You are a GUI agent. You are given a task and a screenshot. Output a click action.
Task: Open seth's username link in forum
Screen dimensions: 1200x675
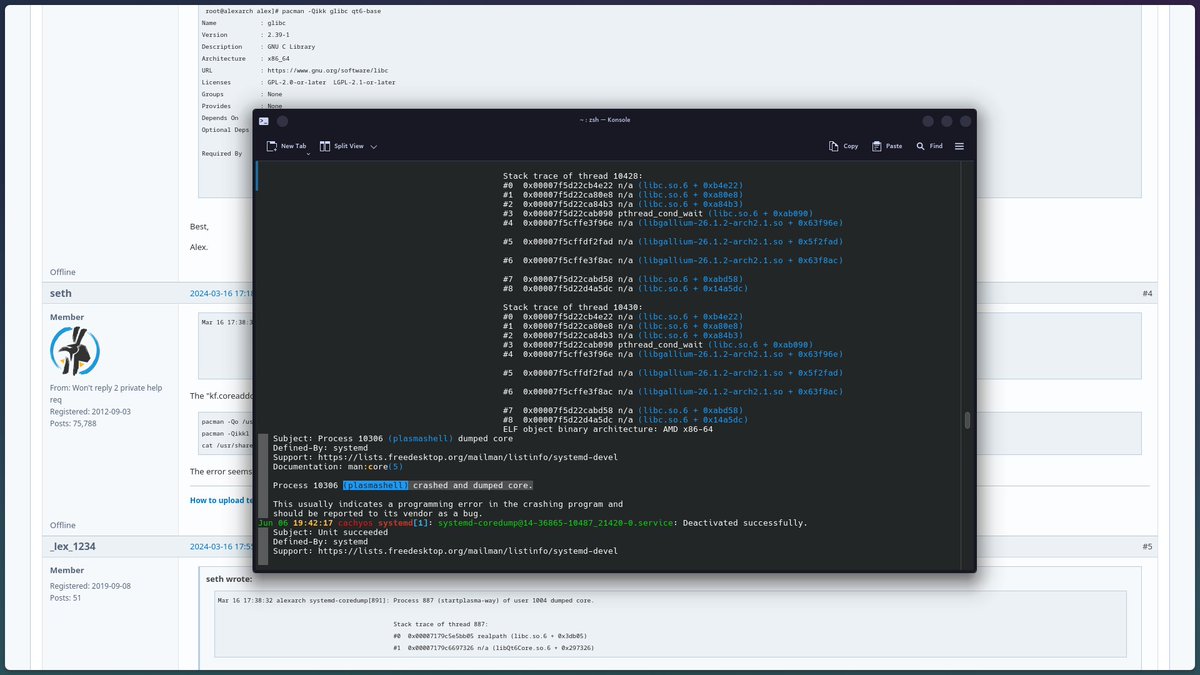61,293
